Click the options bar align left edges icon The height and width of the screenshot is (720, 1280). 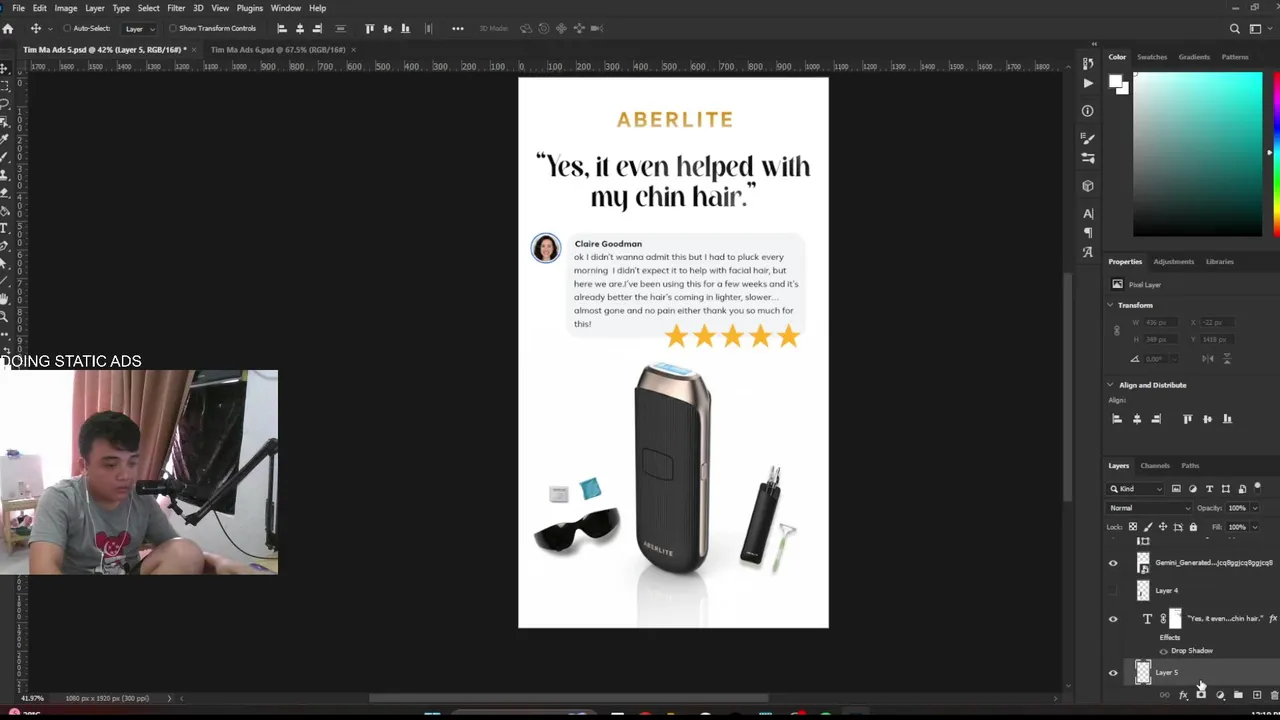281,28
